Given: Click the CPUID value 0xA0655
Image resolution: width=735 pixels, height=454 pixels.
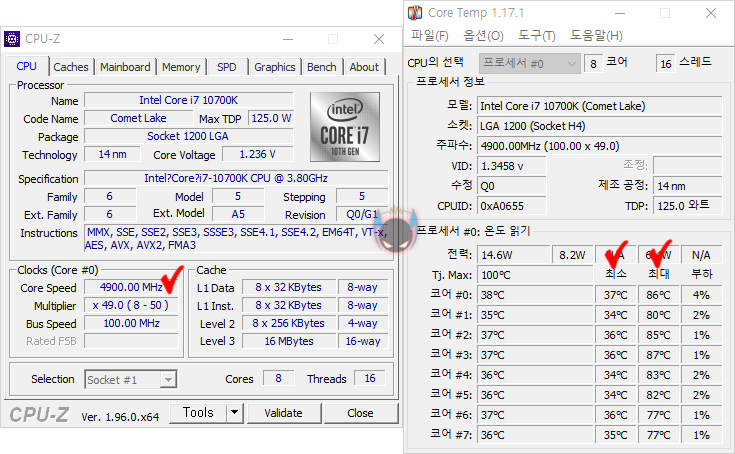Looking at the screenshot, I should point(512,206).
